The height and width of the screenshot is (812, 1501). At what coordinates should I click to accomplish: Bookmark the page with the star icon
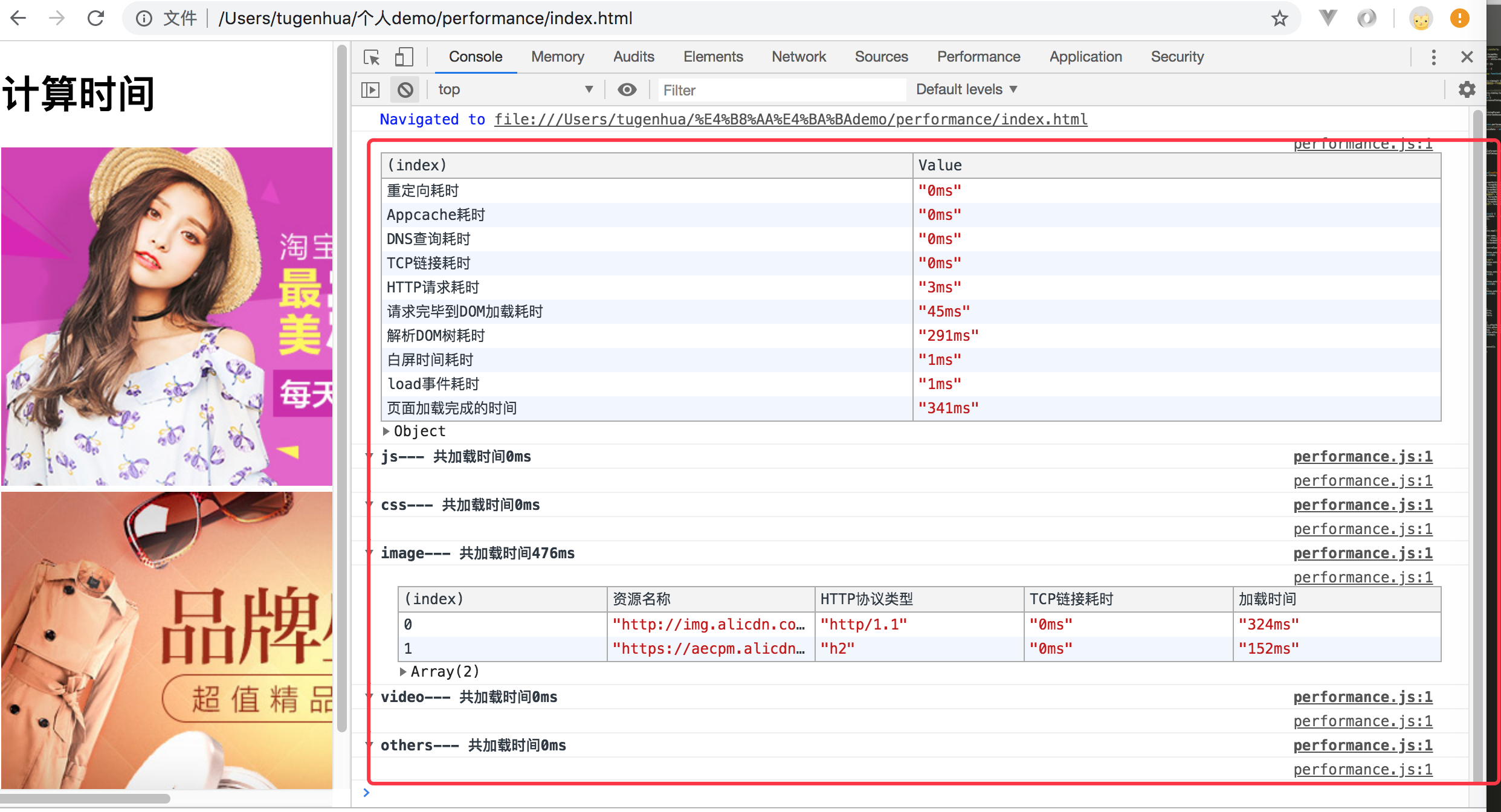click(x=1279, y=19)
